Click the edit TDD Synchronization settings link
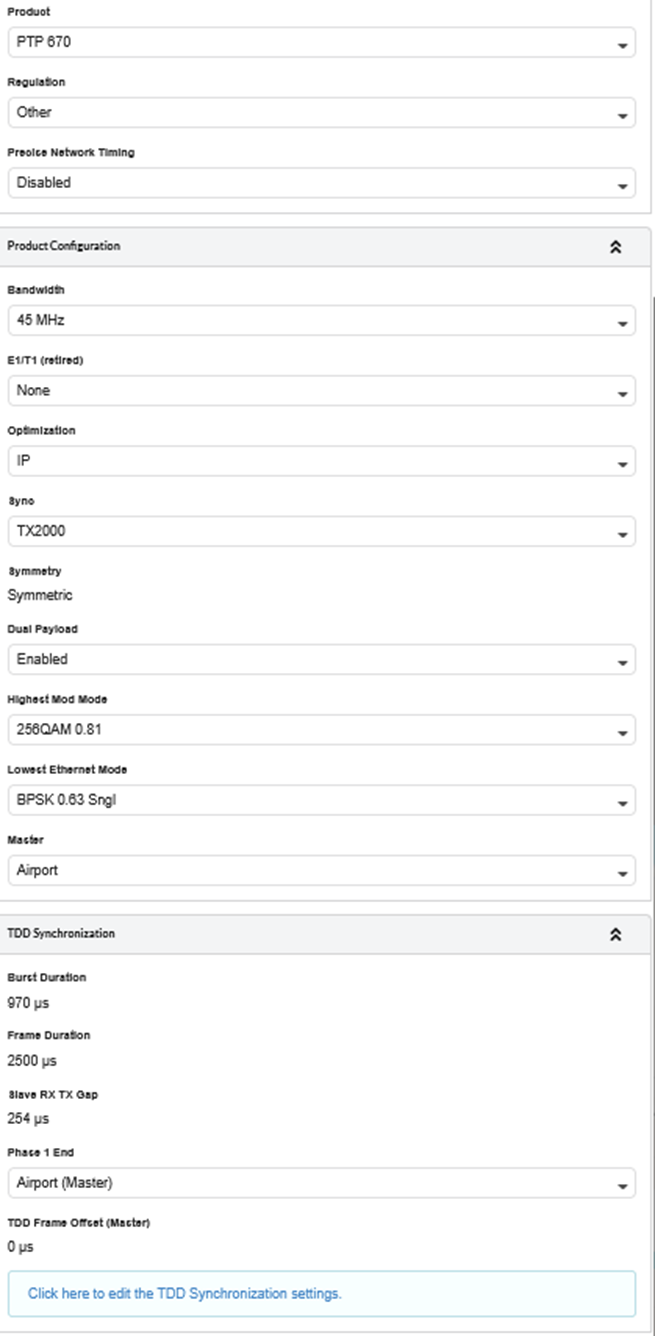 (185, 1294)
